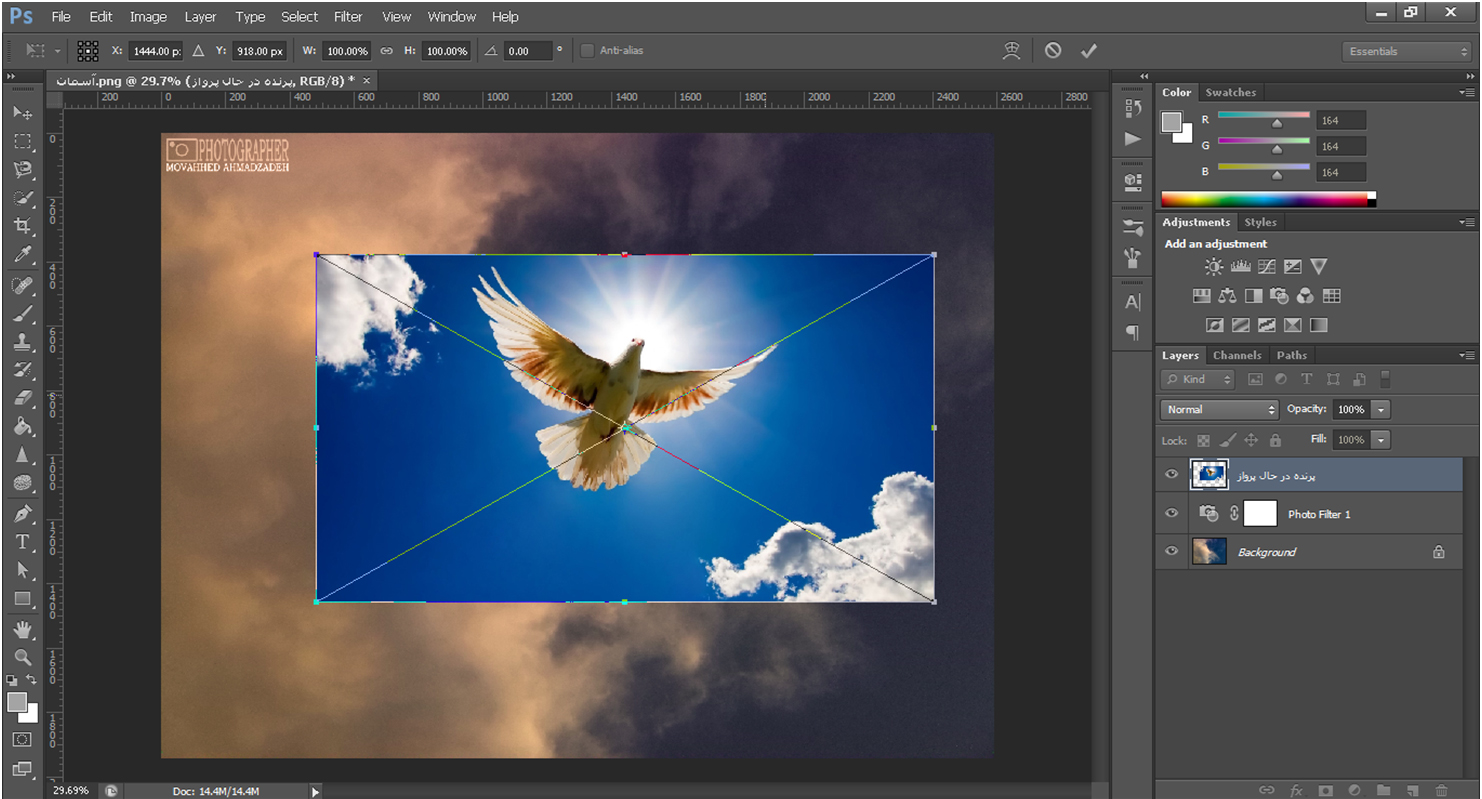Toggle relative positioning triangle for reference point
This screenshot has height=799, width=1482.
click(198, 51)
